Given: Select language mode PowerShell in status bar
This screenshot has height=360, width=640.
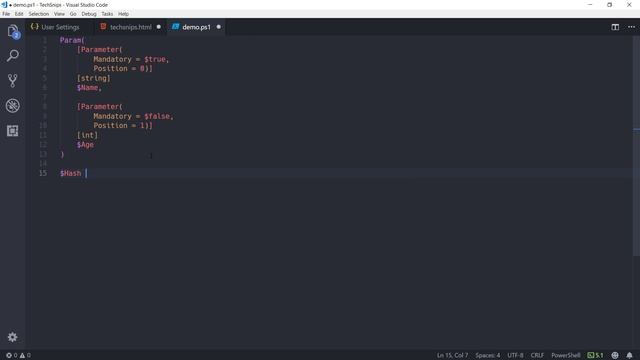Looking at the screenshot, I should point(565,356).
